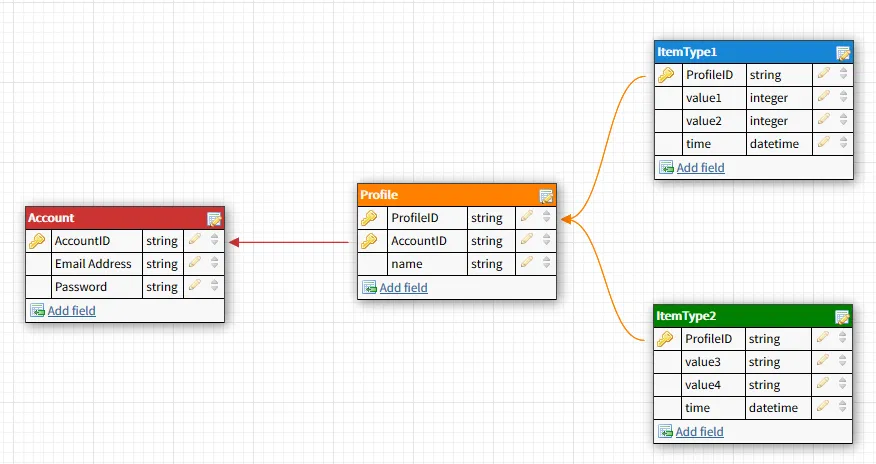876x464 pixels.
Task: Select the 'name' field in Profile
Action: tap(407, 264)
